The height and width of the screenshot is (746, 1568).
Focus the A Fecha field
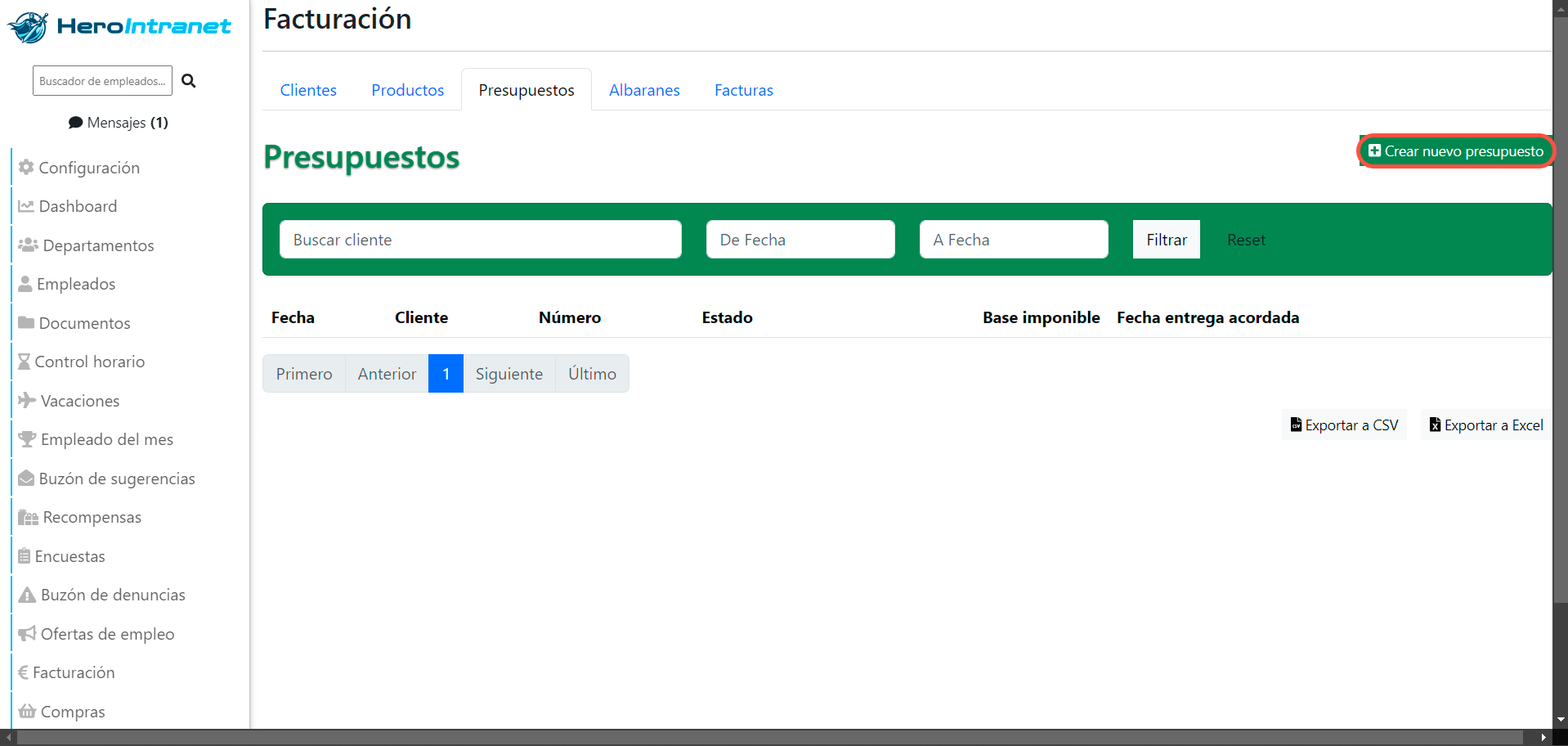pos(1014,240)
